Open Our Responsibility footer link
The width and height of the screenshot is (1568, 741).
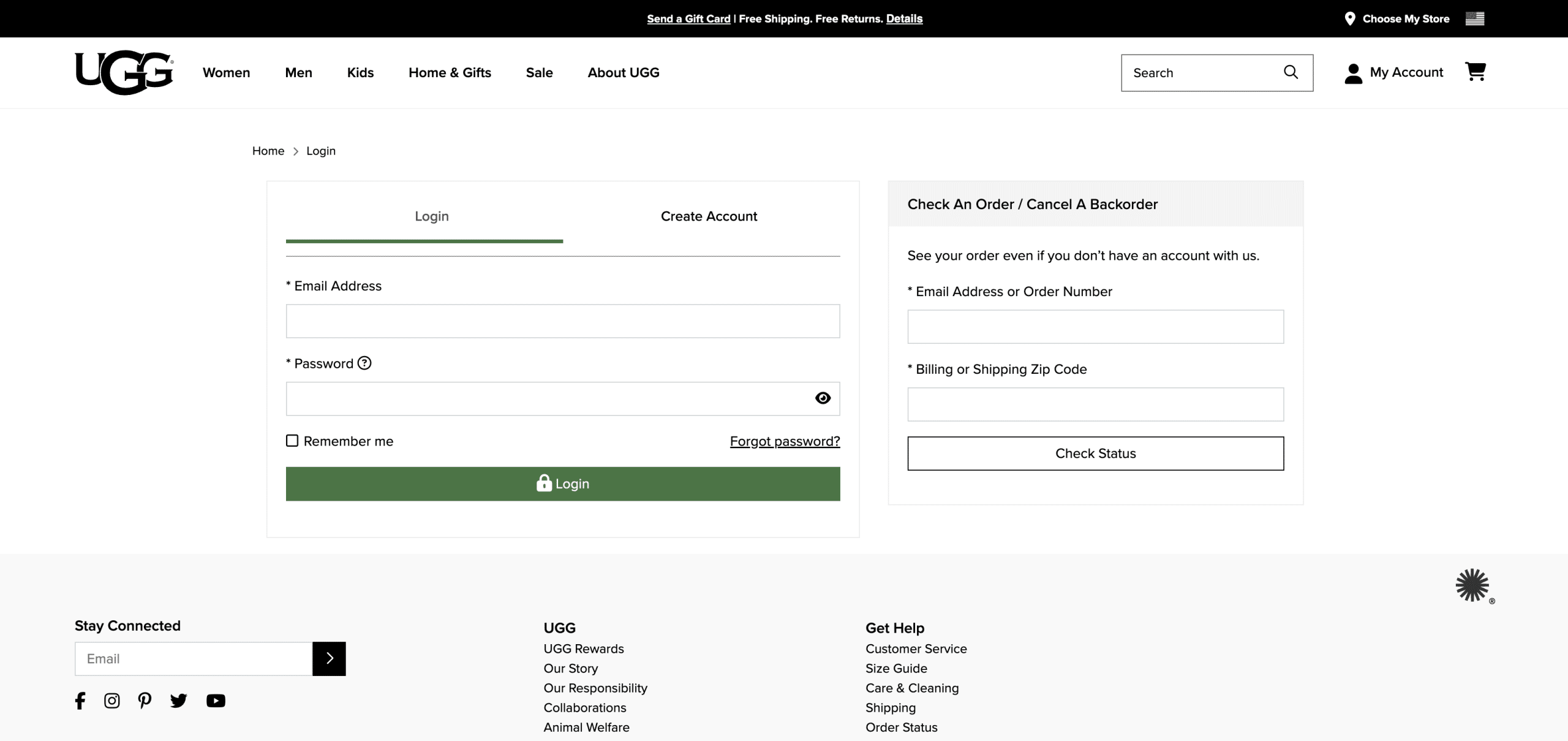595,688
